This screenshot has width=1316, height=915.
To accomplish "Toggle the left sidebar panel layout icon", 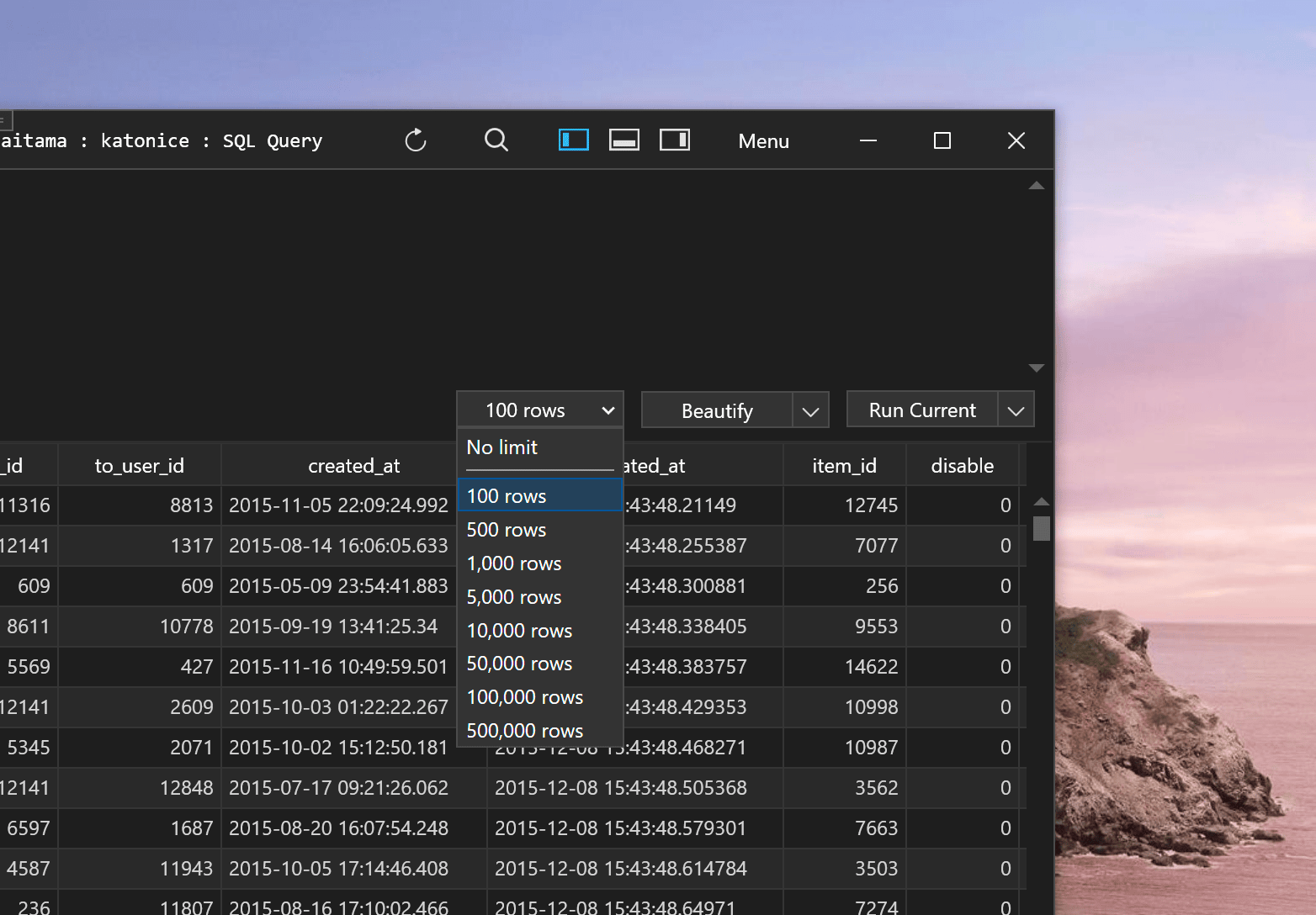I will click(x=574, y=140).
